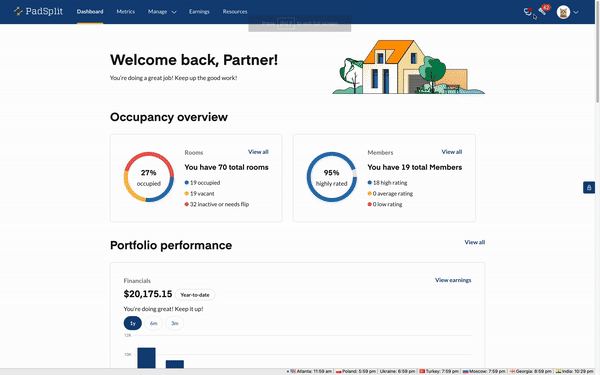The width and height of the screenshot is (600, 375).
Task: Go to the Metrics tab
Action: click(x=126, y=12)
